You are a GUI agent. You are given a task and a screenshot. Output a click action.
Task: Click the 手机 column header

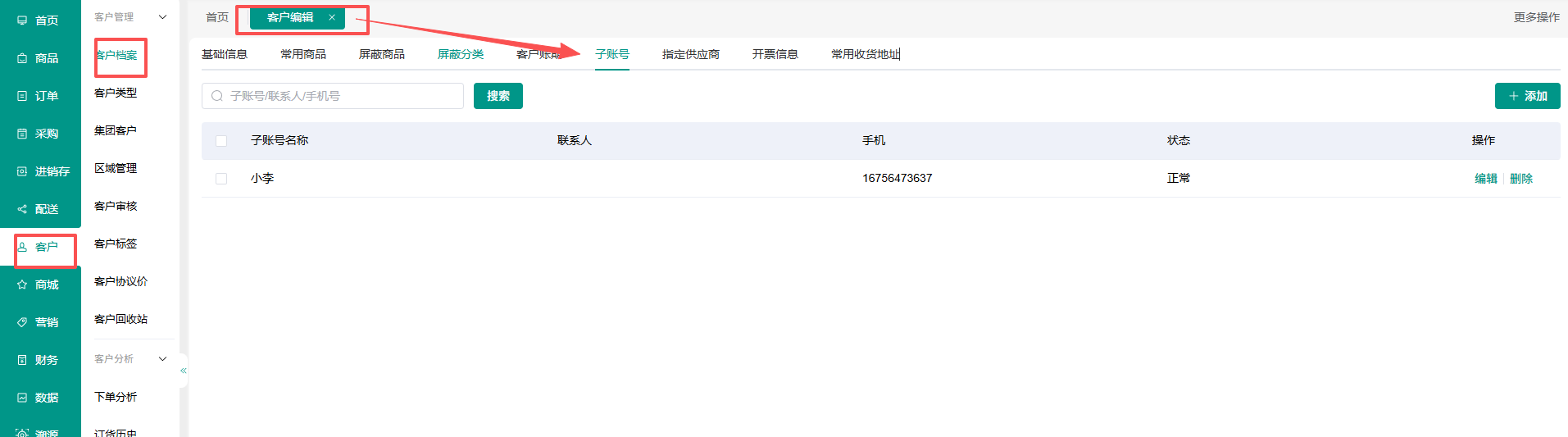click(x=874, y=140)
